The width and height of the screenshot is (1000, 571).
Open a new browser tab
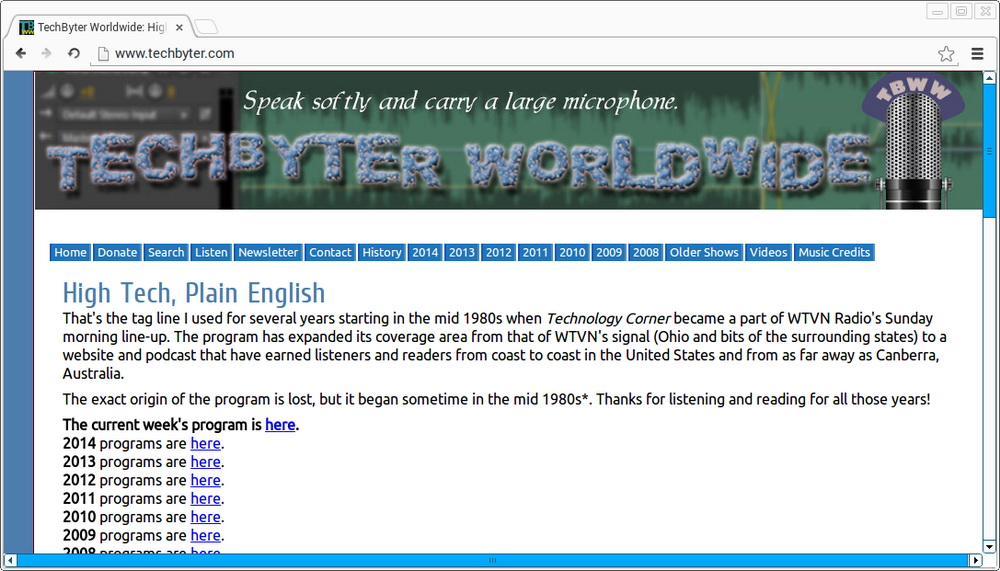coord(206,27)
